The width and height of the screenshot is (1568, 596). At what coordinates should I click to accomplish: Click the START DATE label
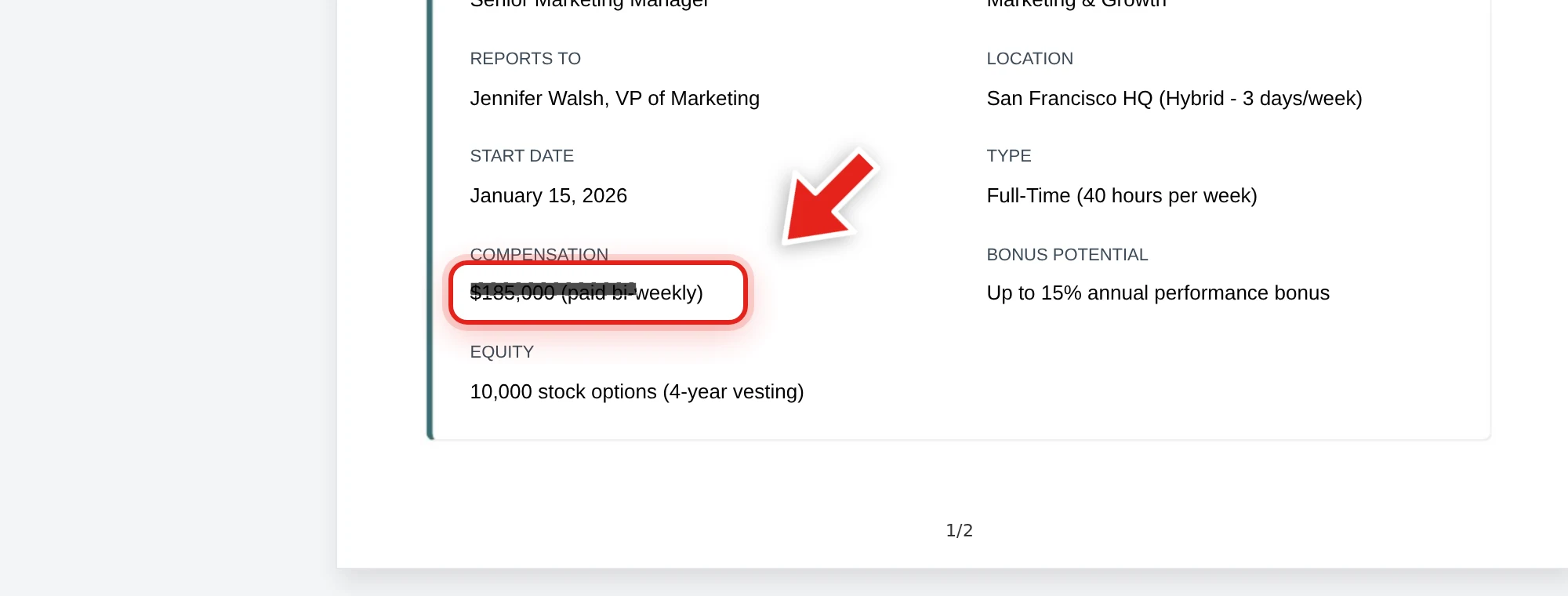coord(522,156)
